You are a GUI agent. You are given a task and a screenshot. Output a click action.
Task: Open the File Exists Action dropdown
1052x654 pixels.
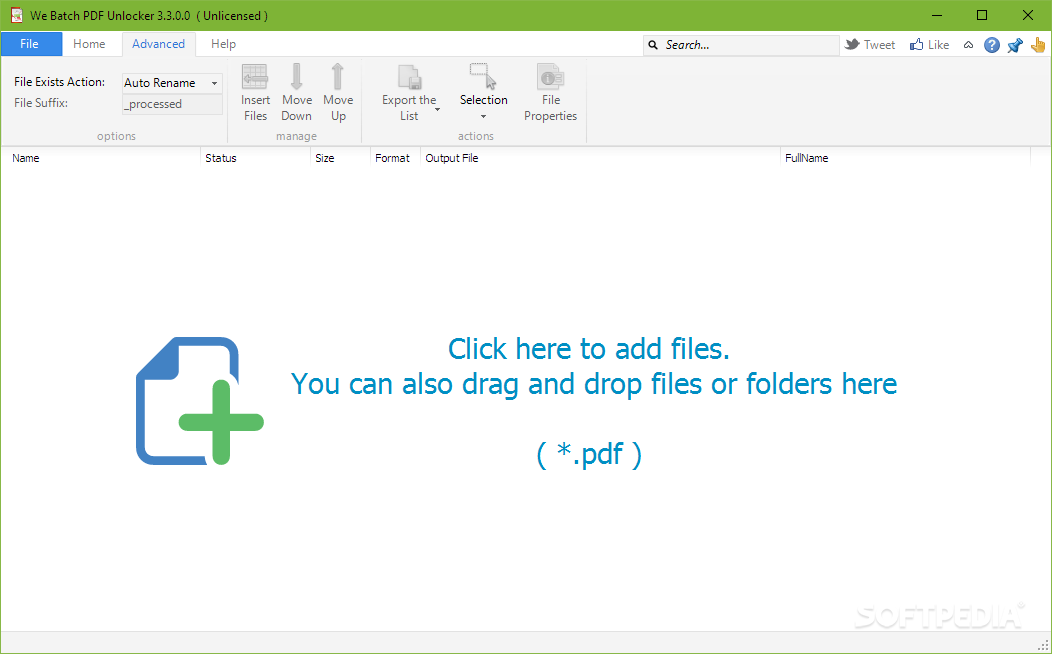172,83
